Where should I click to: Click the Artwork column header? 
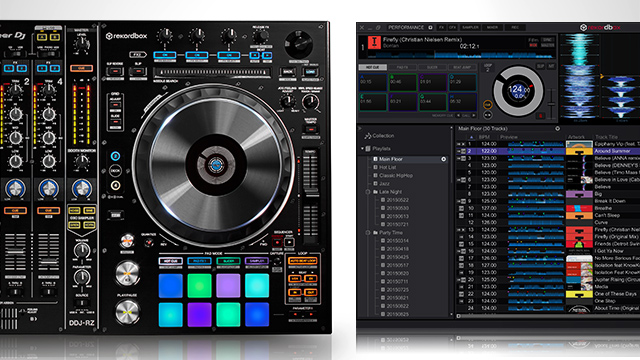pos(576,137)
